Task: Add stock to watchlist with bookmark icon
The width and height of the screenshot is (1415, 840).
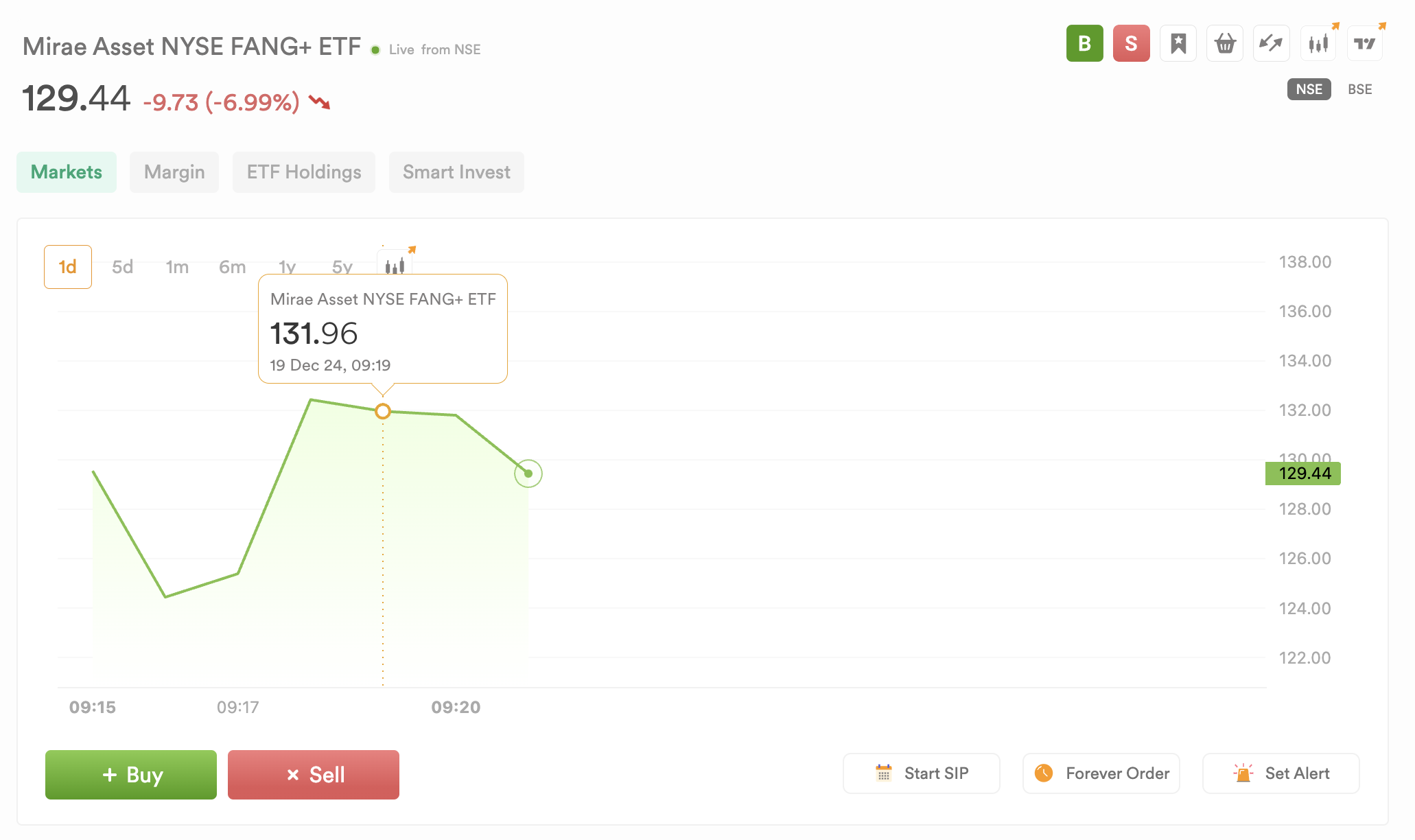Action: [1178, 43]
